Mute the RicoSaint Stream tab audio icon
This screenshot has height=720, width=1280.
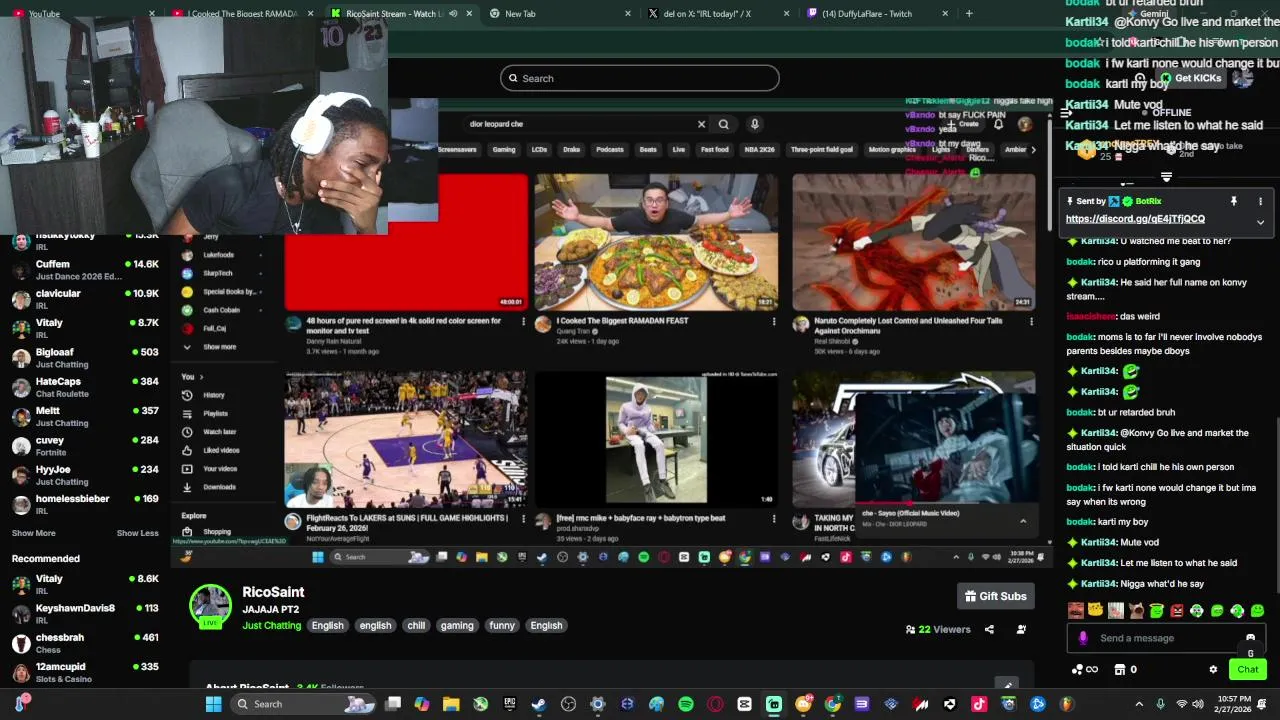[x=453, y=14]
